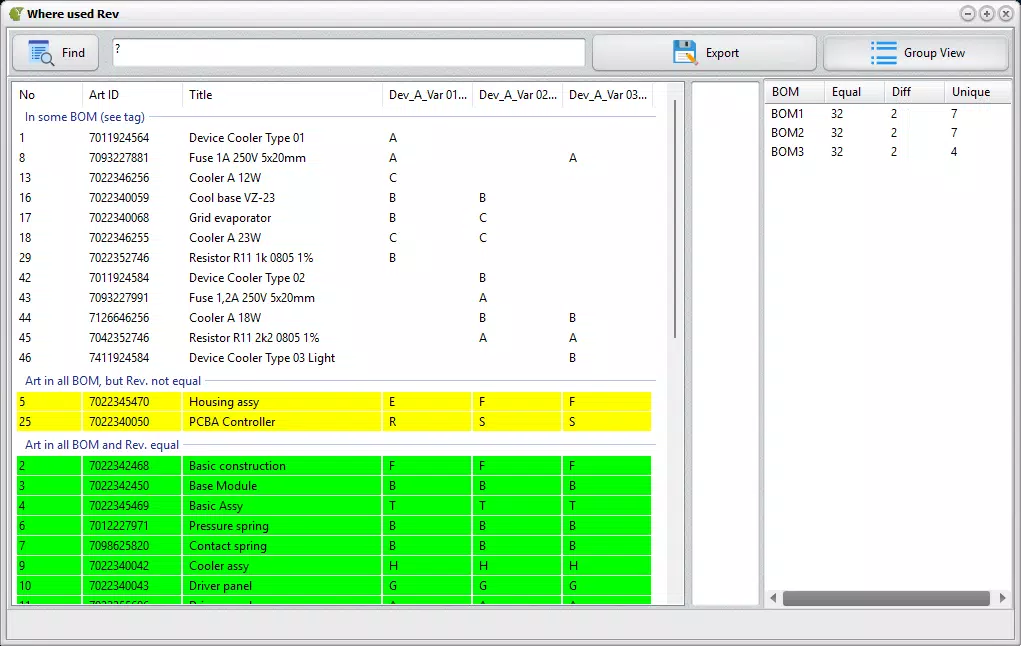The height and width of the screenshot is (646, 1021).
Task: Select row Fuse 1,2A 250V 5x20mm
Action: pyautogui.click(x=334, y=298)
